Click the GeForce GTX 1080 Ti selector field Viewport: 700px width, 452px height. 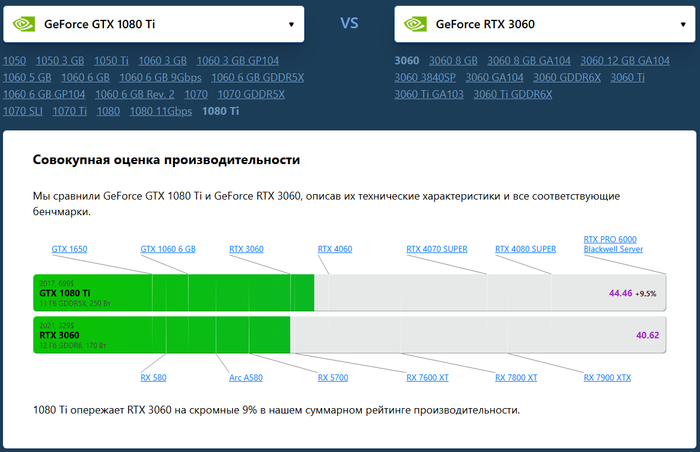(x=154, y=24)
